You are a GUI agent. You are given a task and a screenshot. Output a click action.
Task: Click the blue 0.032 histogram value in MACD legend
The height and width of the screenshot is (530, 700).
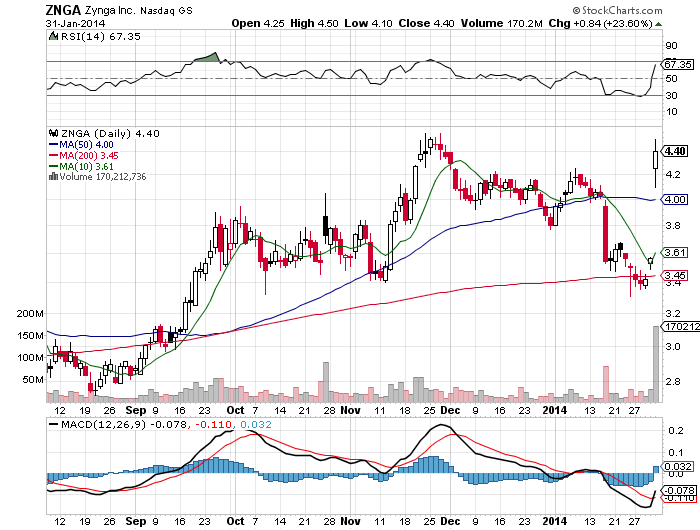pyautogui.click(x=256, y=425)
